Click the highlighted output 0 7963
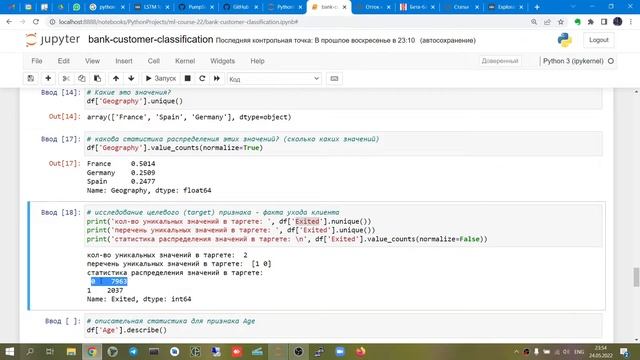This screenshot has height=360, width=640. pos(109,281)
